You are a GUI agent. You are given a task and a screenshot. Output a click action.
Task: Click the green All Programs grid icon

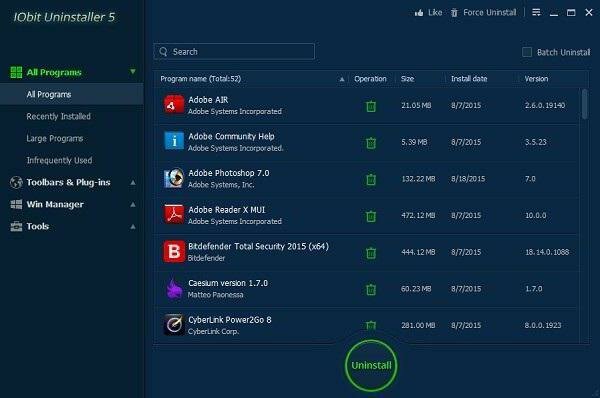[x=16, y=72]
